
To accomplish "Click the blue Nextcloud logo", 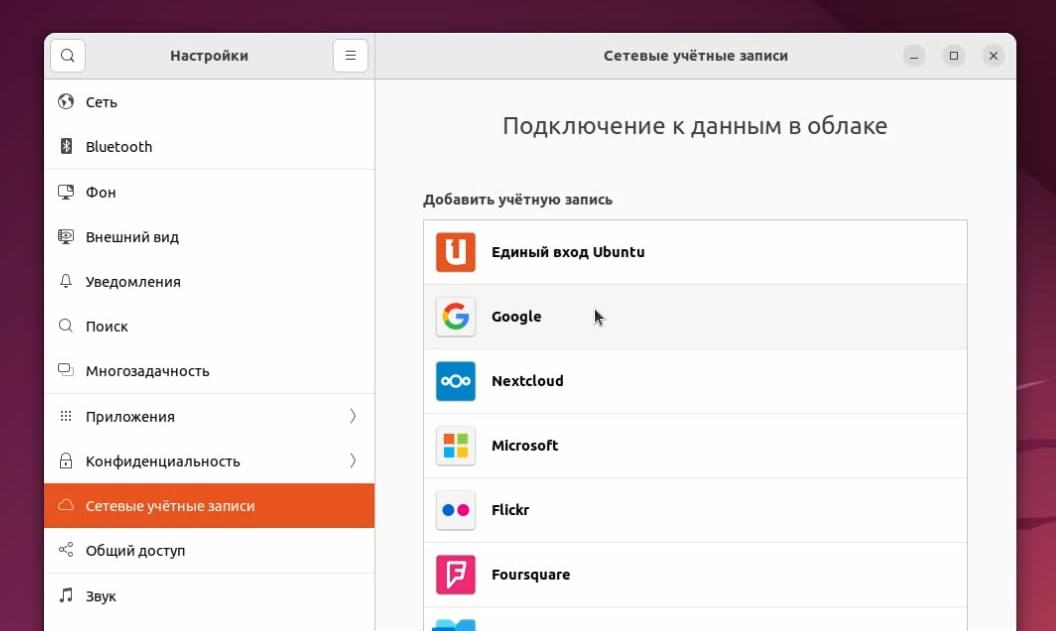I will pos(455,381).
